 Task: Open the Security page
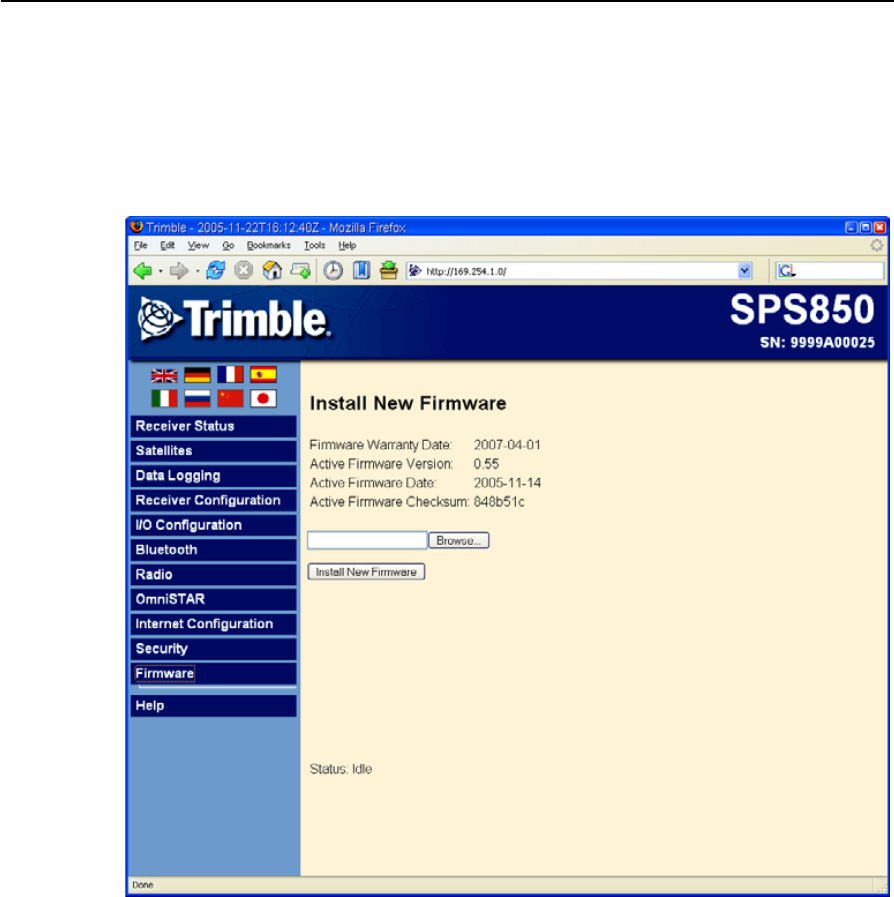(x=213, y=649)
